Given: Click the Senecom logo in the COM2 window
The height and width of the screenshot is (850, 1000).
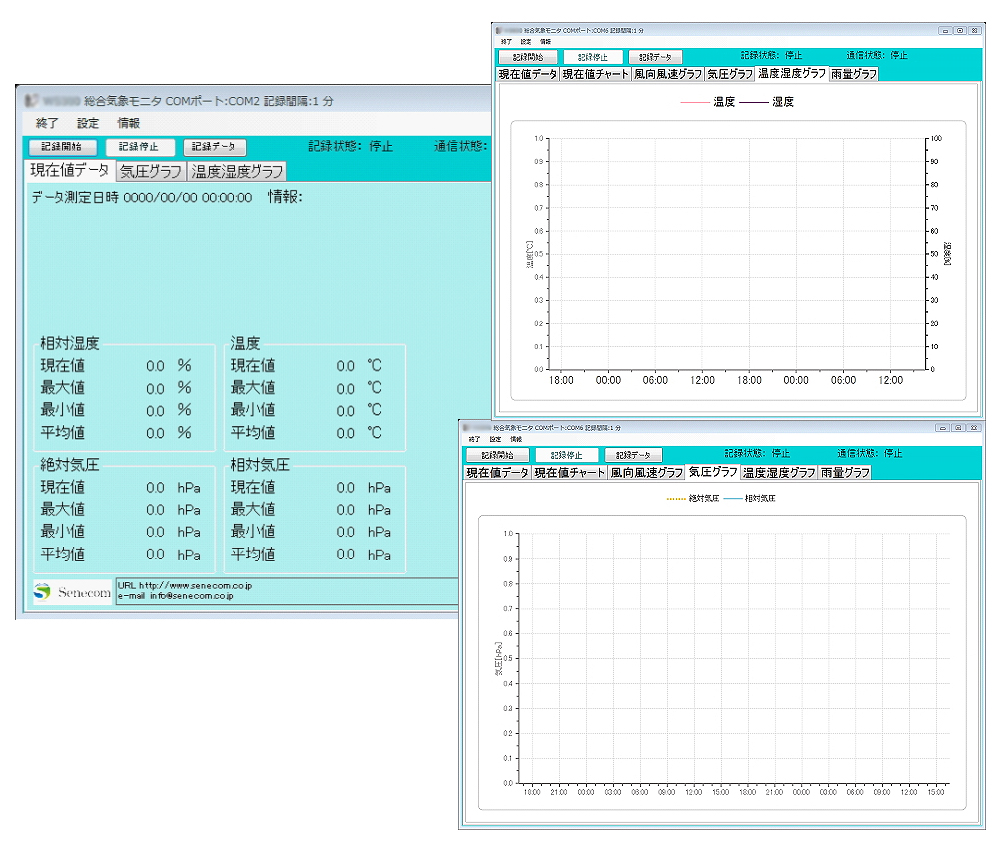Looking at the screenshot, I should (x=72, y=591).
